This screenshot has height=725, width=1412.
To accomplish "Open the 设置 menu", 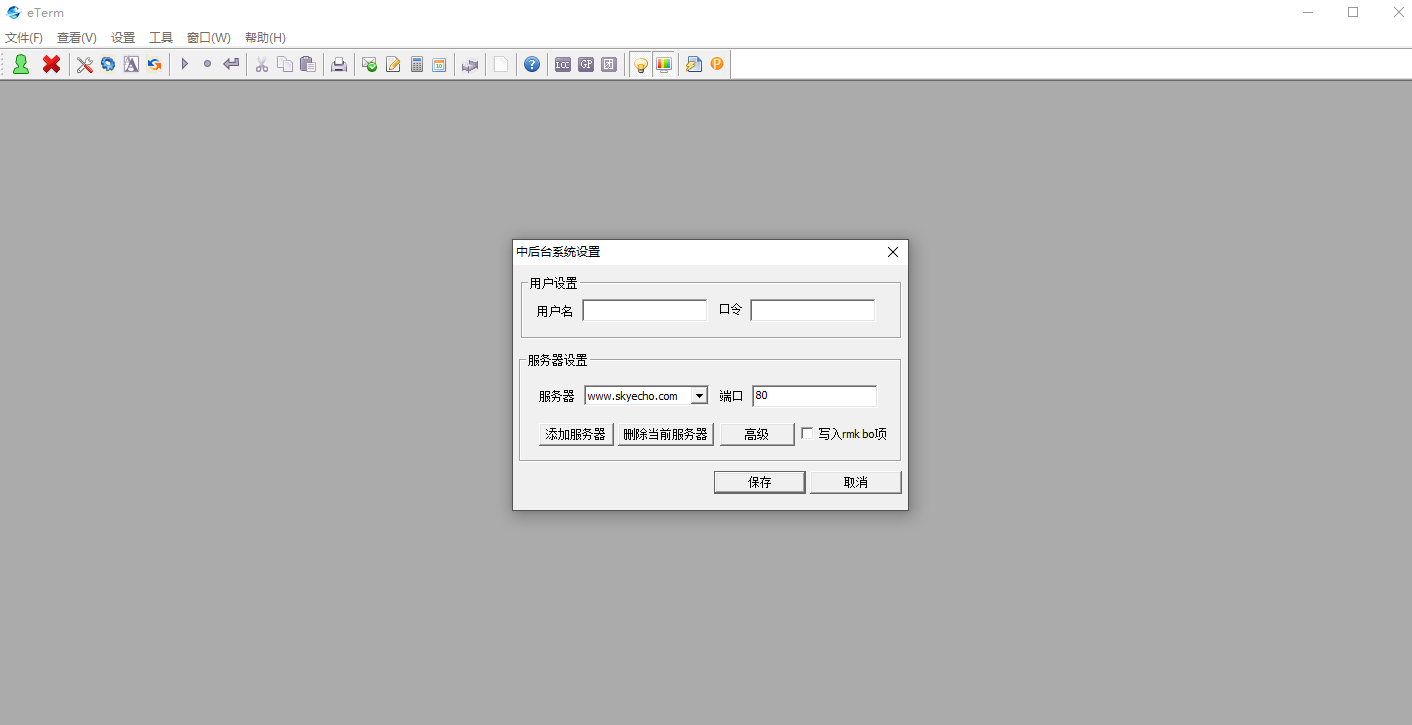I will coord(123,38).
